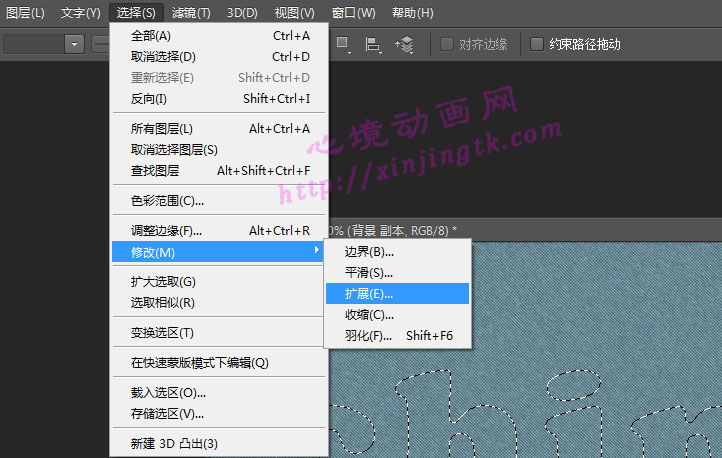The height and width of the screenshot is (458, 722).
Task: Open the 滤镜(T) menu
Action: click(190, 13)
